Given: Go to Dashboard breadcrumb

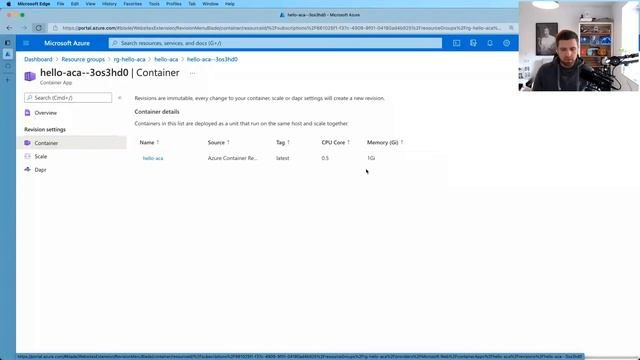Looking at the screenshot, I should tap(38, 59).
